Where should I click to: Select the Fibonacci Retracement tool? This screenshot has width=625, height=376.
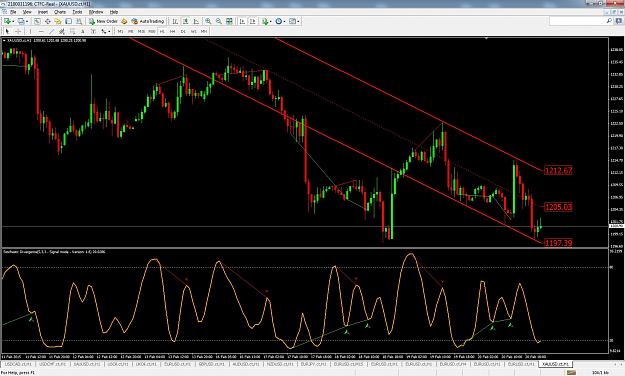coord(72,31)
